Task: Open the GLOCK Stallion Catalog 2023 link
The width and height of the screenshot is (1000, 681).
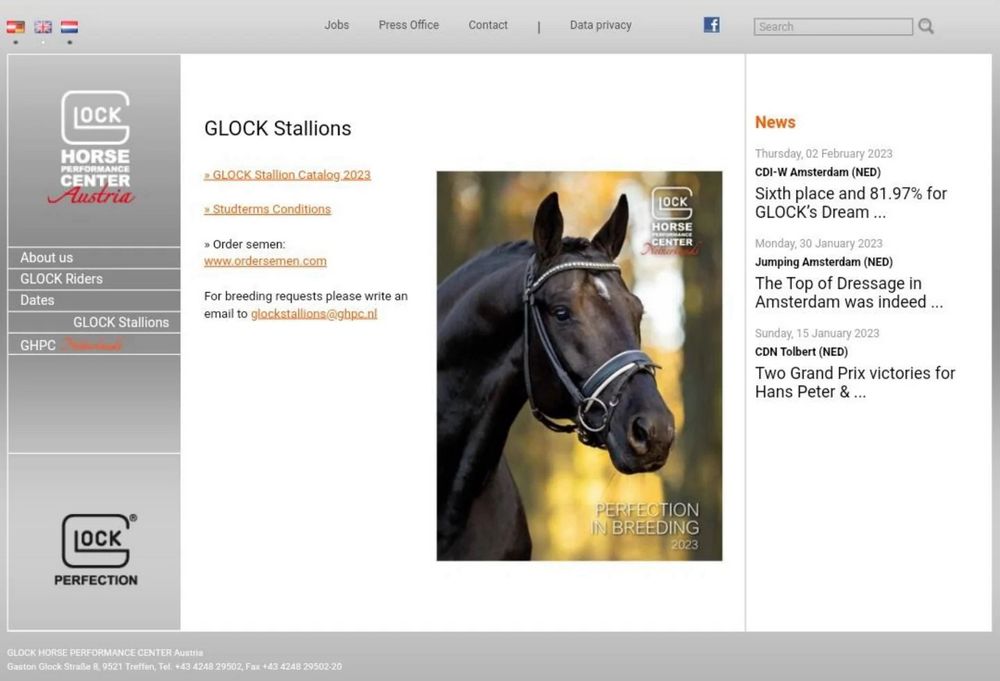Action: (287, 175)
